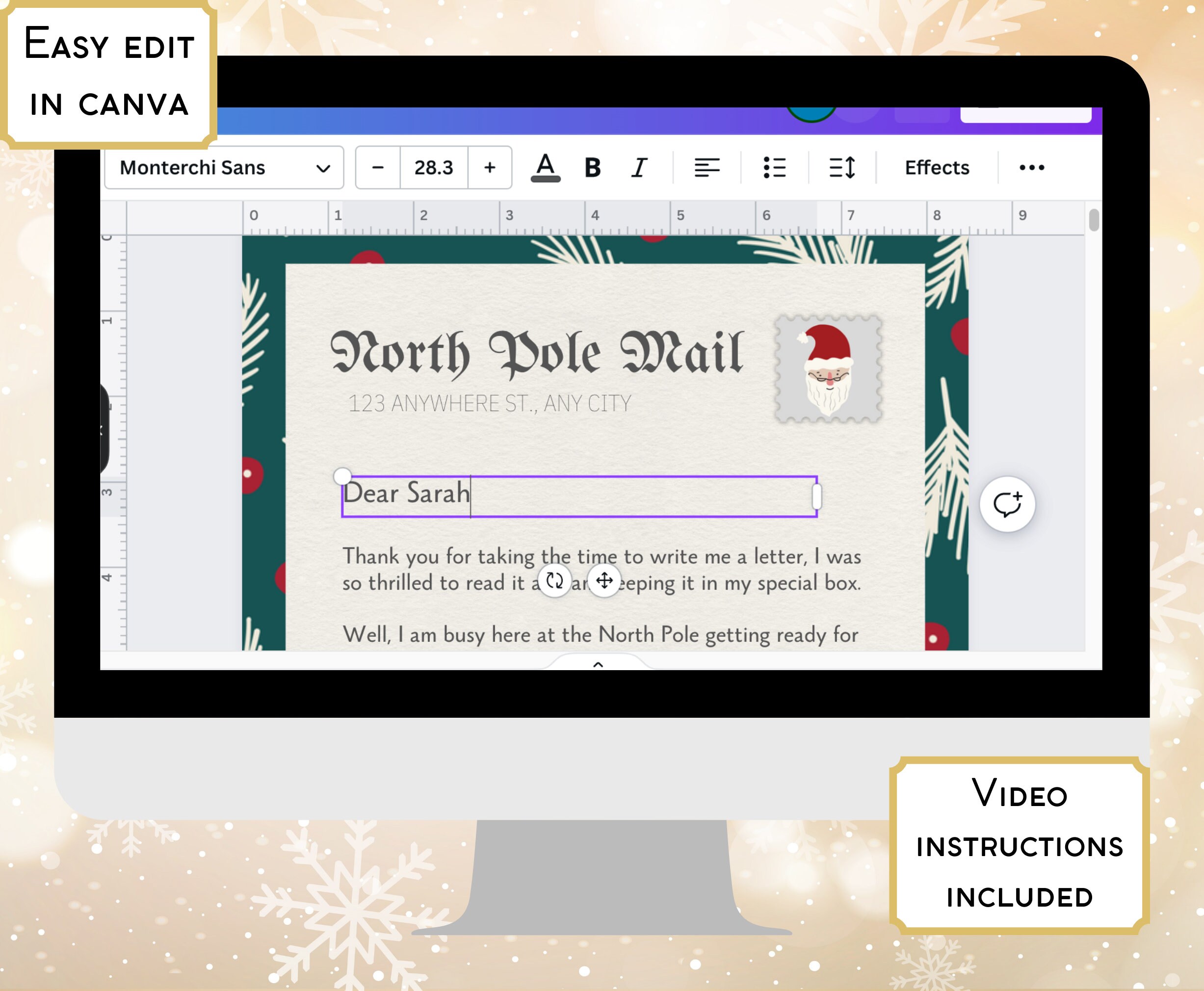Click inside the font size value field

coord(433,167)
